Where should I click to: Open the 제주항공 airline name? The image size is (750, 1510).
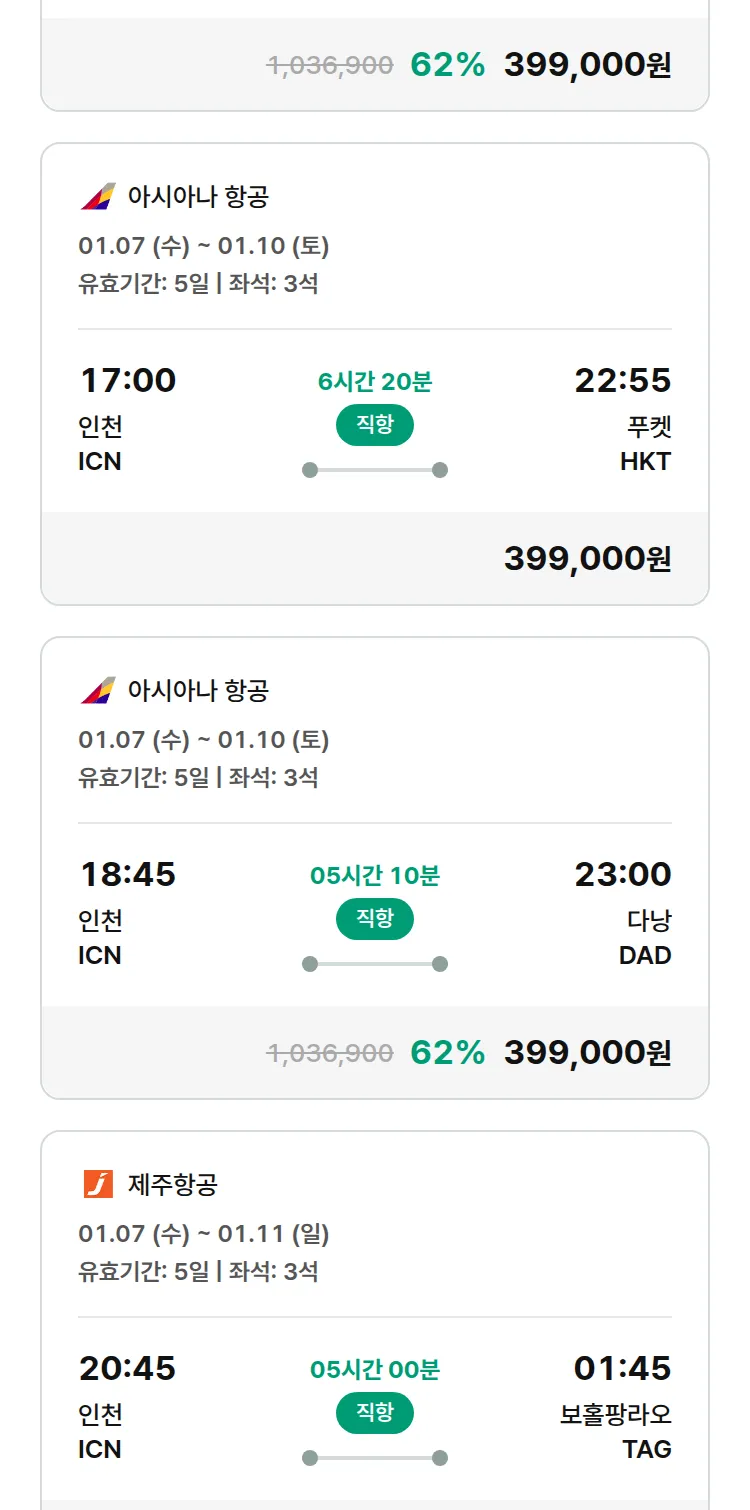[x=173, y=1185]
